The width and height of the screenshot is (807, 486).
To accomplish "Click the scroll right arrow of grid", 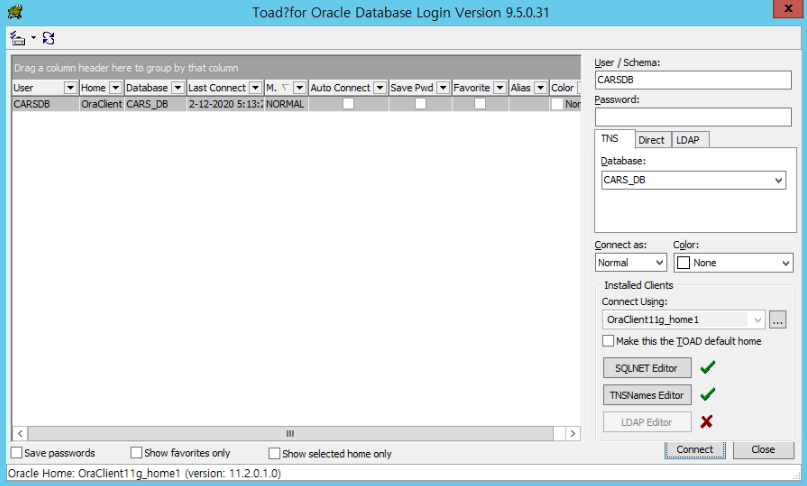I will (573, 433).
